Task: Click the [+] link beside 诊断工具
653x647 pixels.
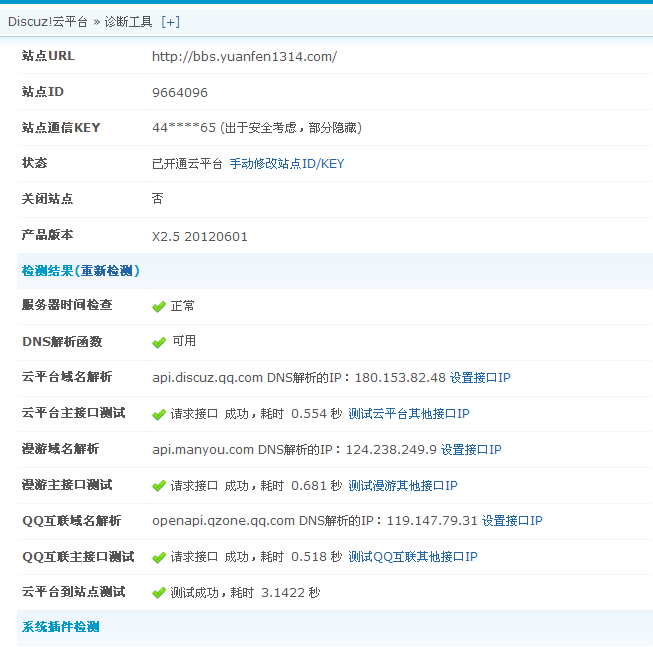Action: 170,21
